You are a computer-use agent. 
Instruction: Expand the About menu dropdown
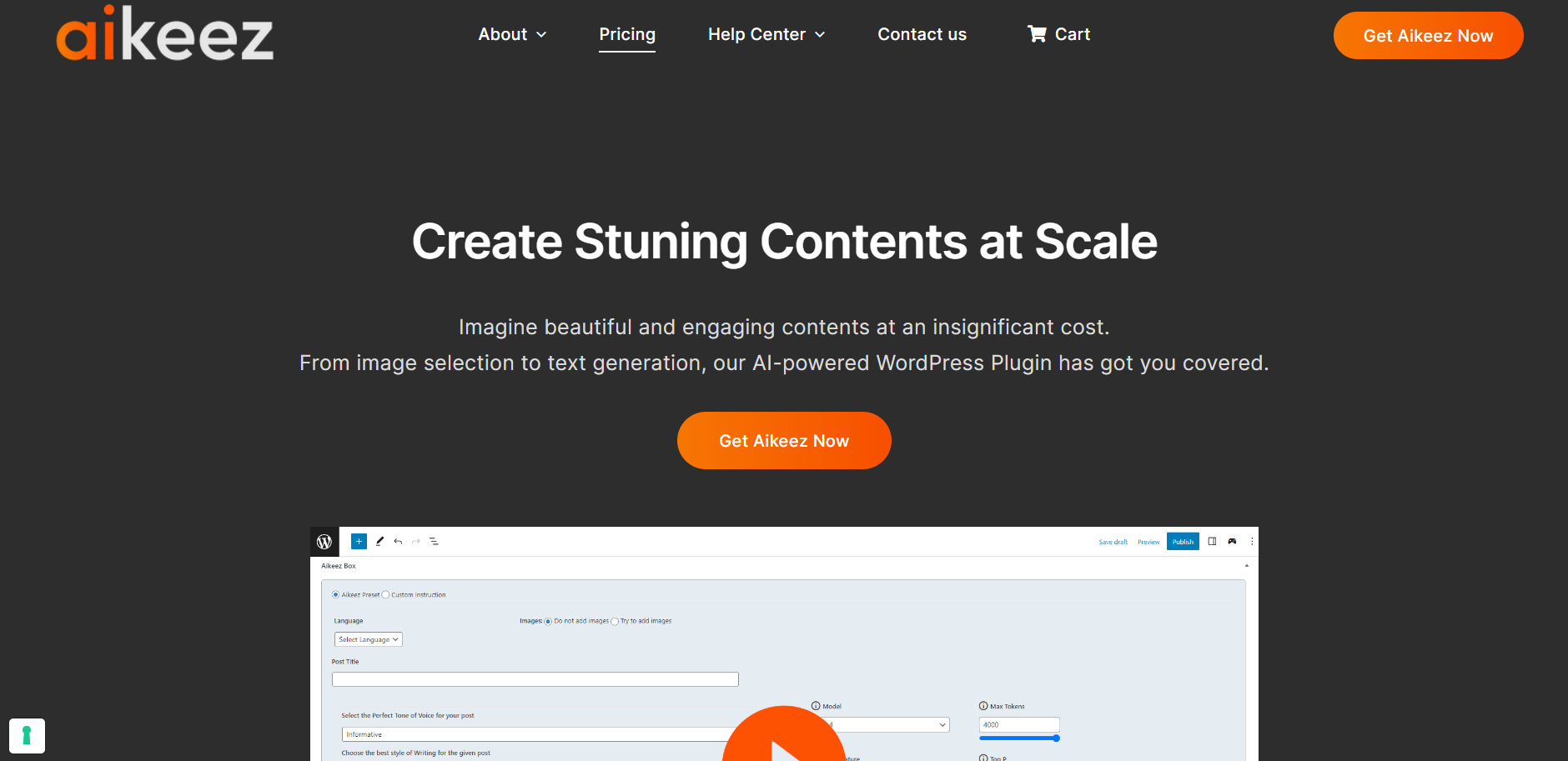click(512, 34)
